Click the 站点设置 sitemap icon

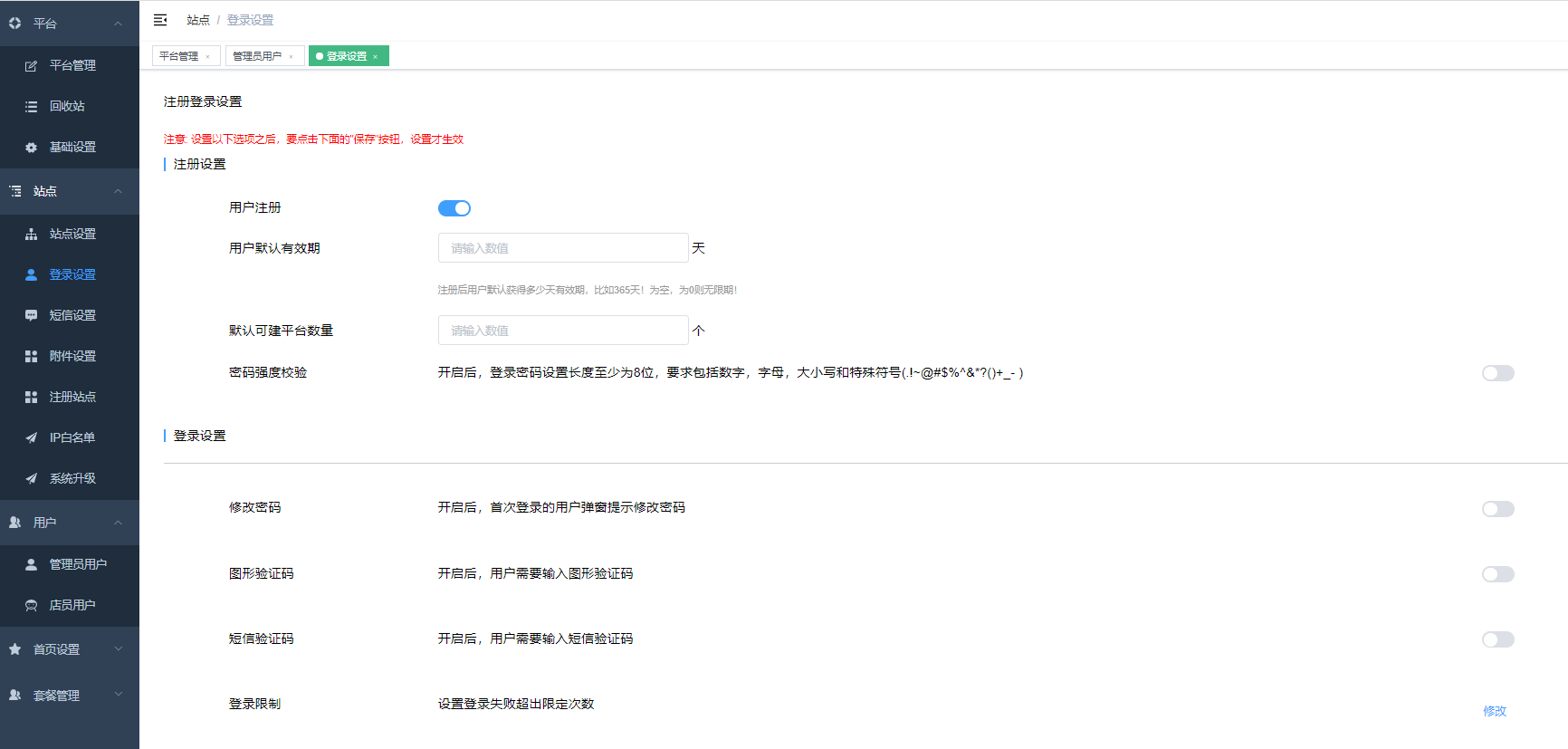pyautogui.click(x=31, y=235)
